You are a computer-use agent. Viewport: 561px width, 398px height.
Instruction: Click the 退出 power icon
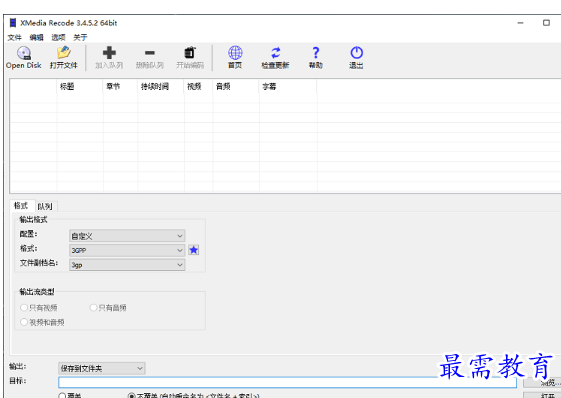point(356,53)
